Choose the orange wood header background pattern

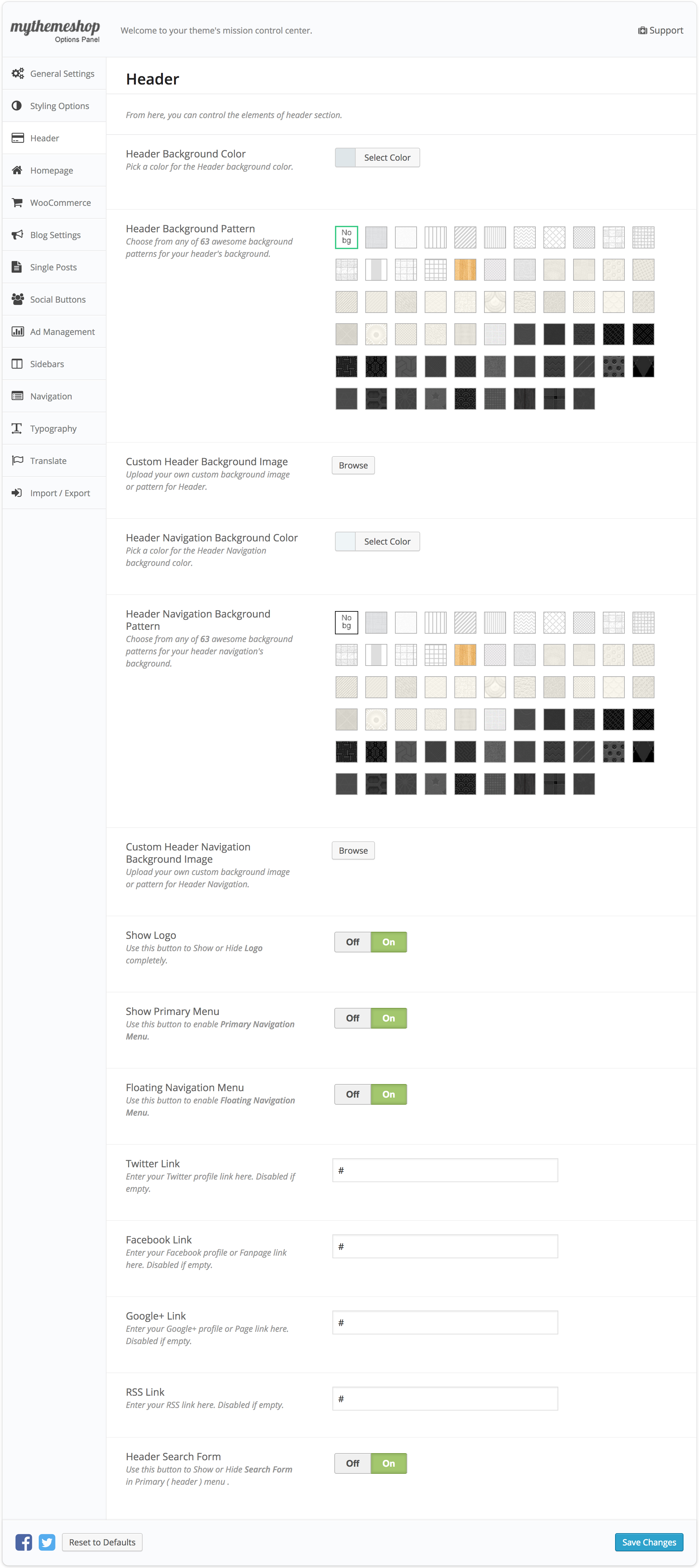tap(465, 270)
